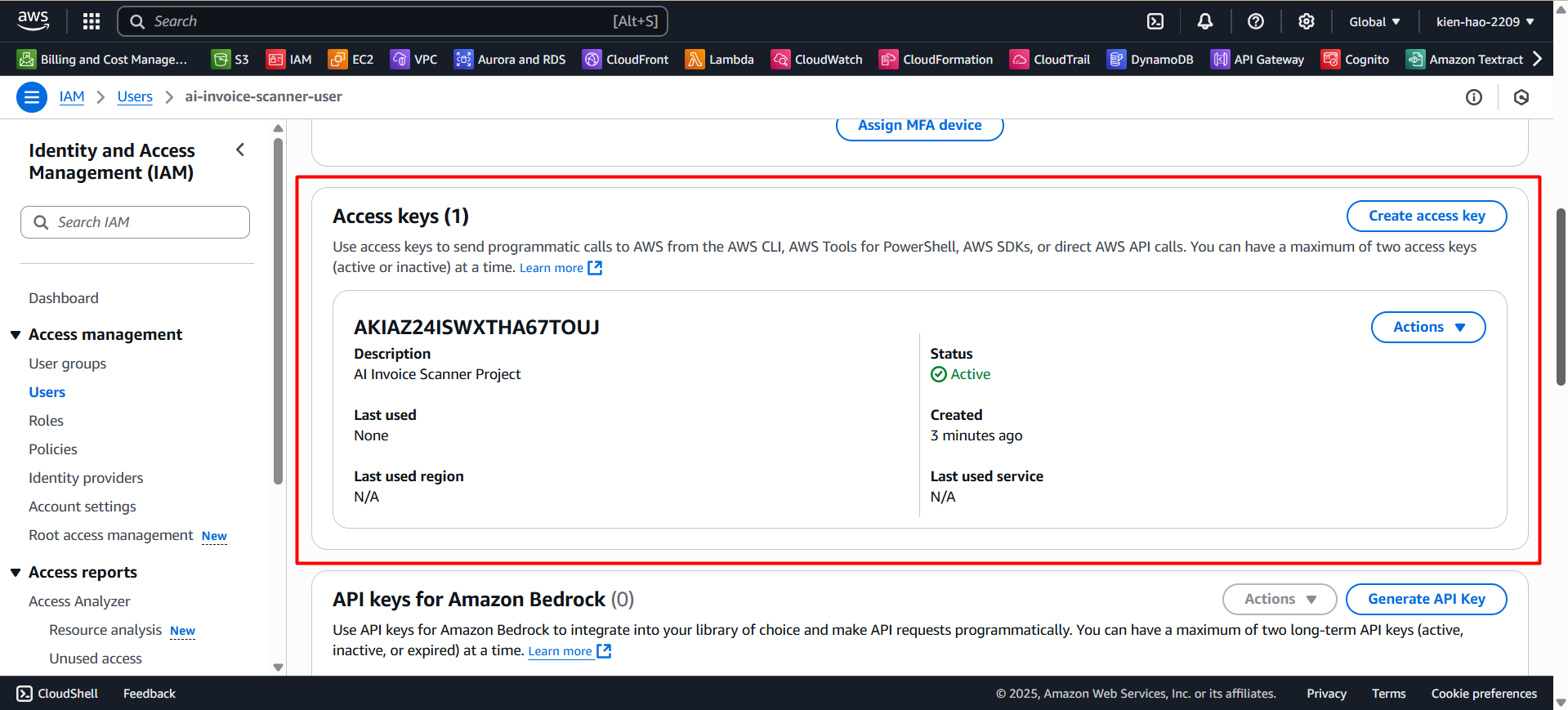Open Feedback in footer
1568x710 pixels.
(x=150, y=694)
